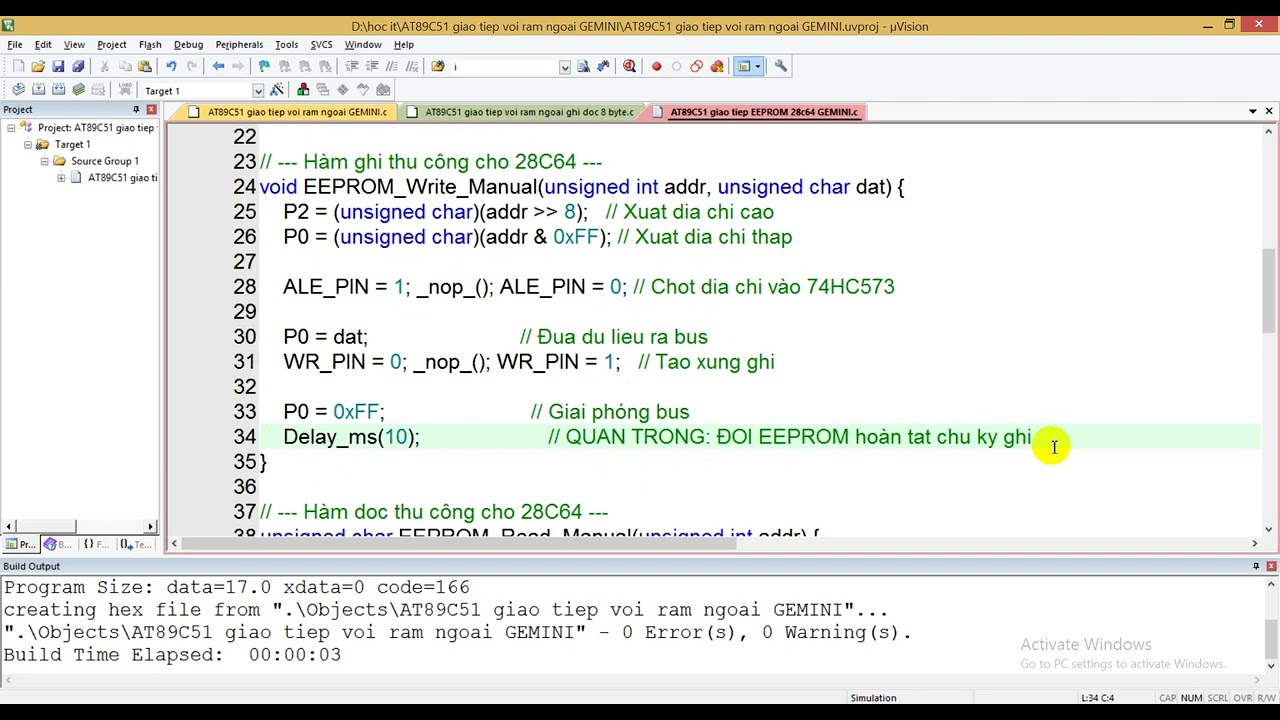This screenshot has height=720, width=1280.
Task: Insert a breakpoint with the red dot
Action: 656,66
